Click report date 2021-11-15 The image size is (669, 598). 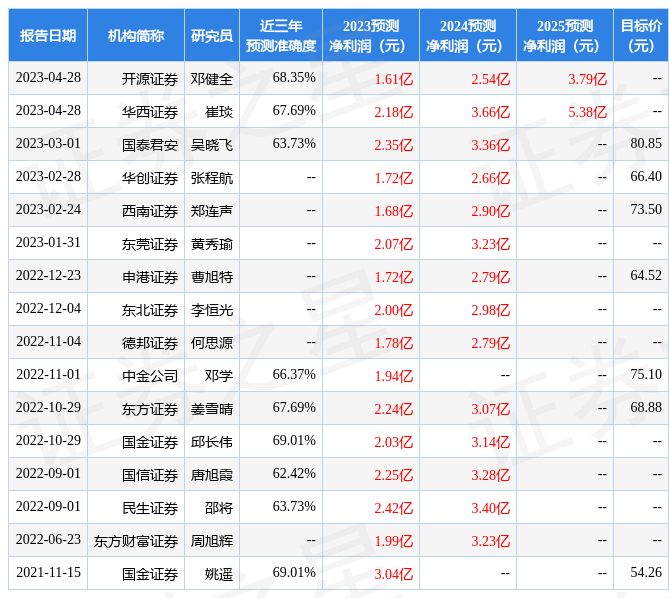[48, 572]
